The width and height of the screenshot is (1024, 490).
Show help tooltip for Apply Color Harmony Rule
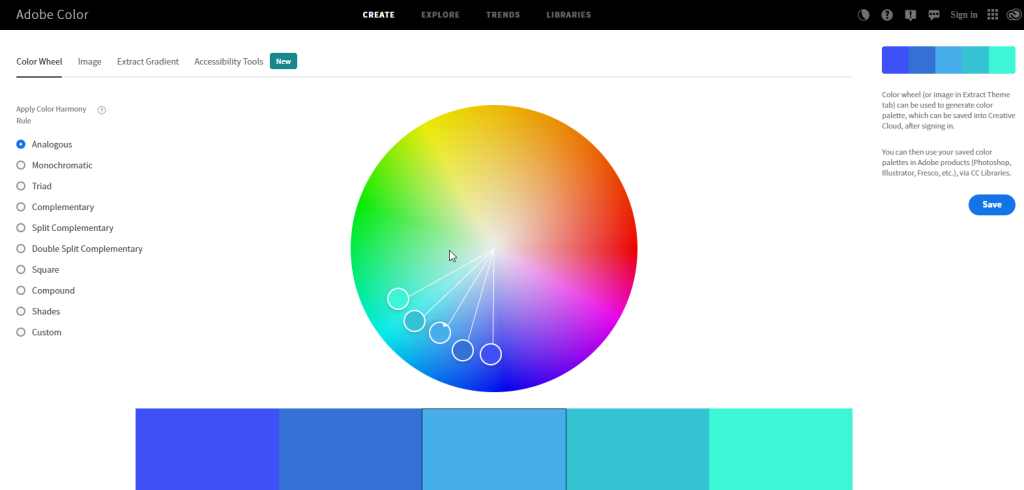(x=102, y=110)
